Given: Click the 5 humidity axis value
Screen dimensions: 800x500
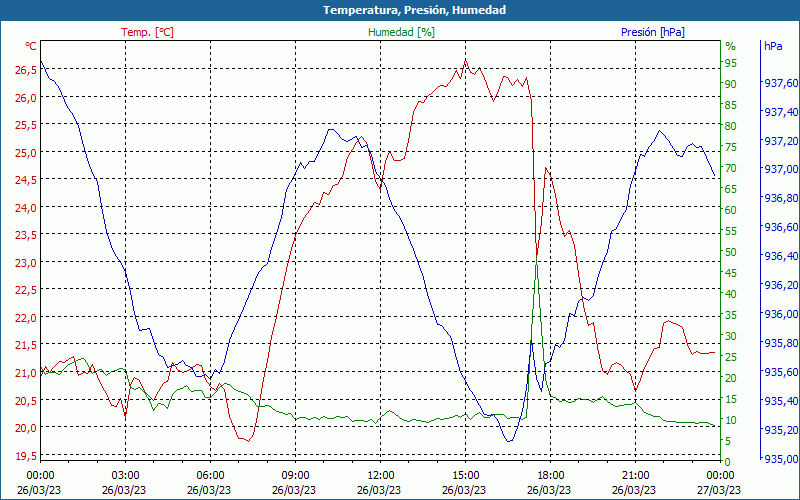Looking at the screenshot, I should point(728,440).
